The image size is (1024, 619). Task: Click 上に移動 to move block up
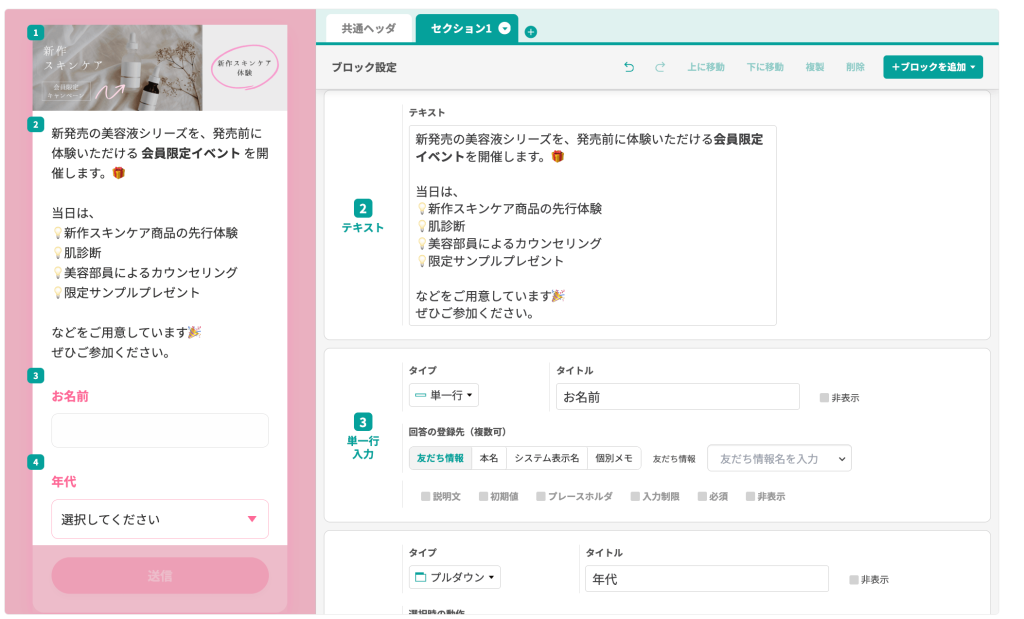point(706,67)
